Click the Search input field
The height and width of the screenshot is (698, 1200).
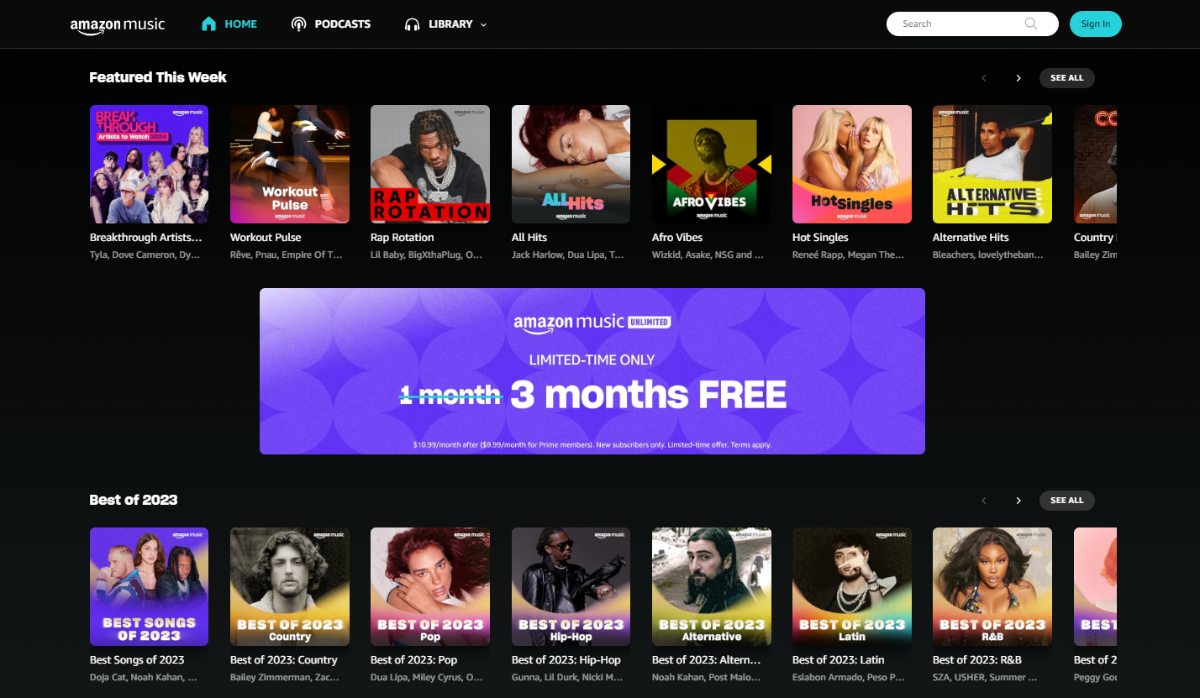(972, 24)
